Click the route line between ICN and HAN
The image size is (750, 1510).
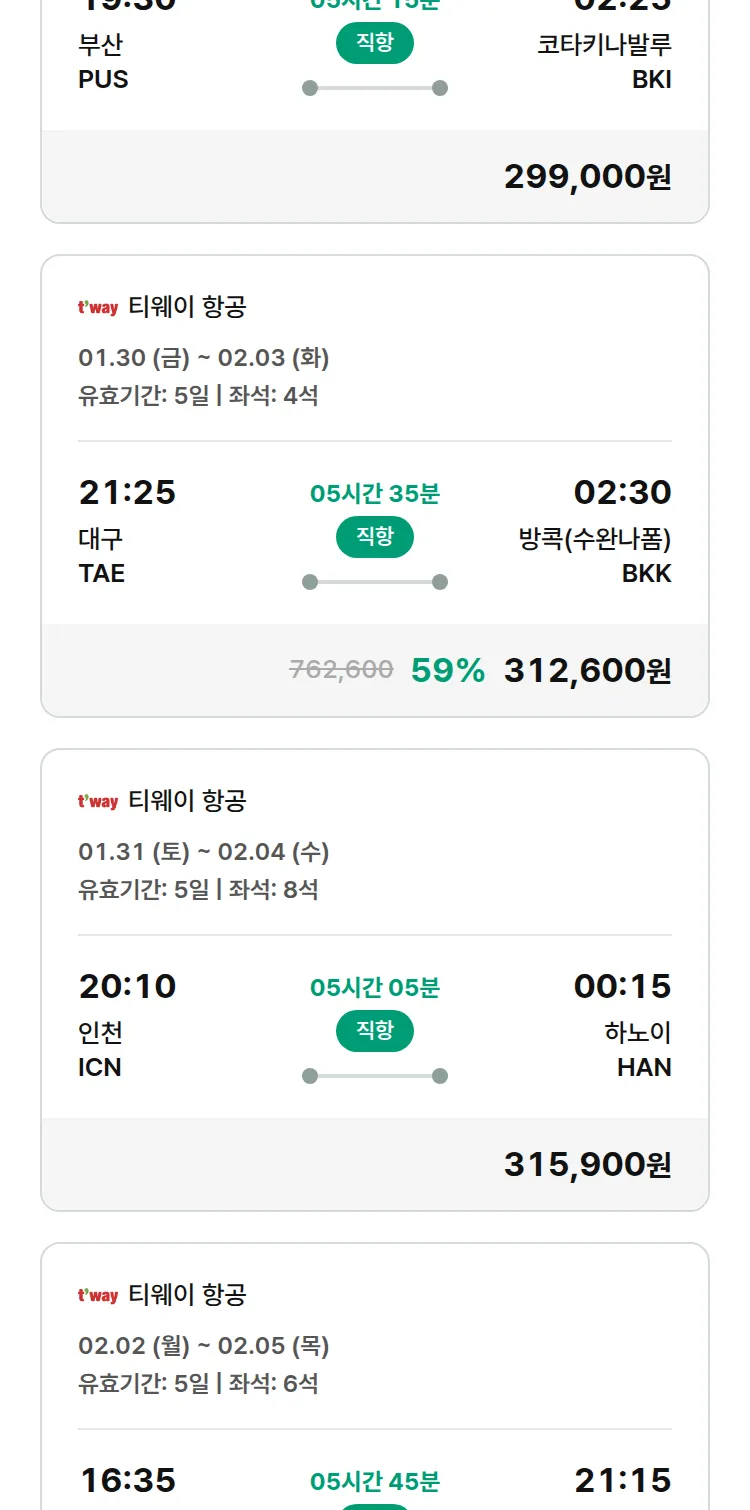pos(375,1076)
